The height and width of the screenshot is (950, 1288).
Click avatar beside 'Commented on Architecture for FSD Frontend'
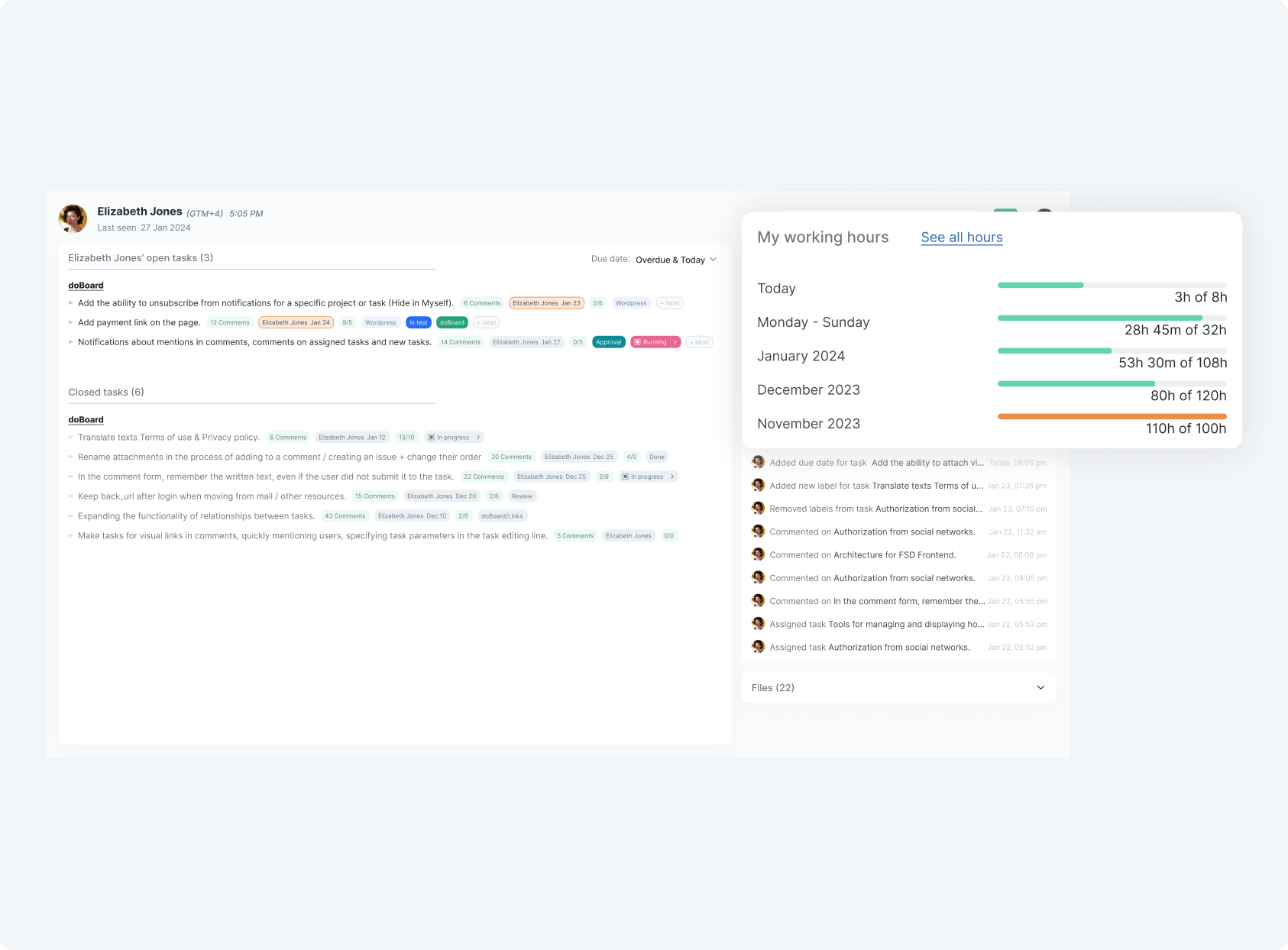point(758,554)
